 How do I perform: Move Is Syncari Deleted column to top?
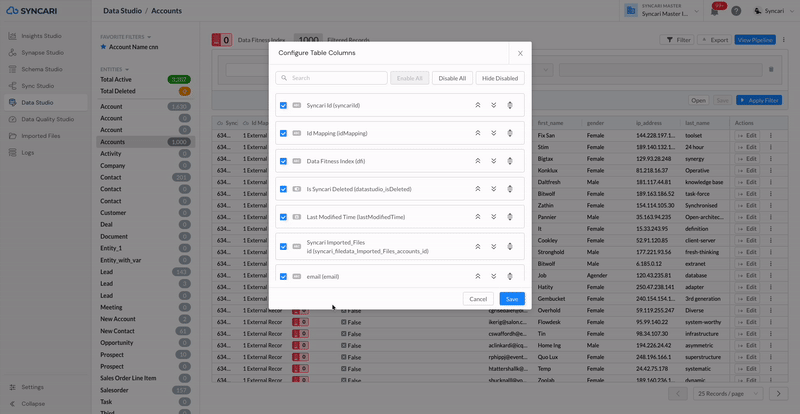point(478,189)
